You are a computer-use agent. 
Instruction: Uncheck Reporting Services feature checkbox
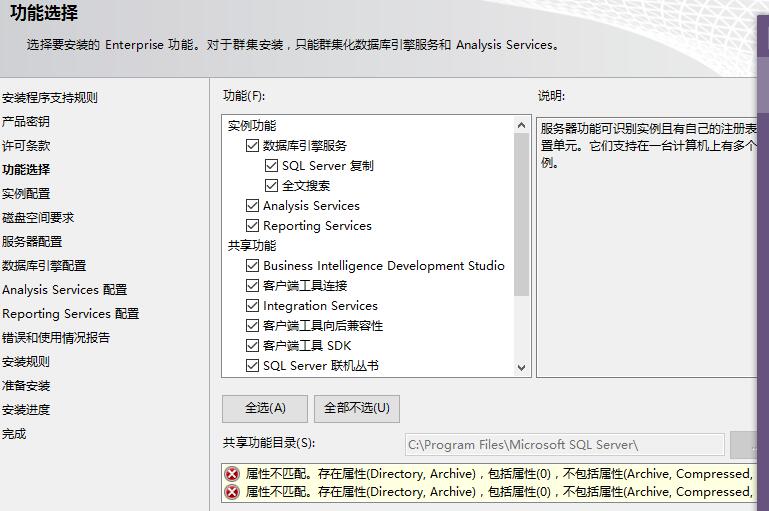coord(252,226)
